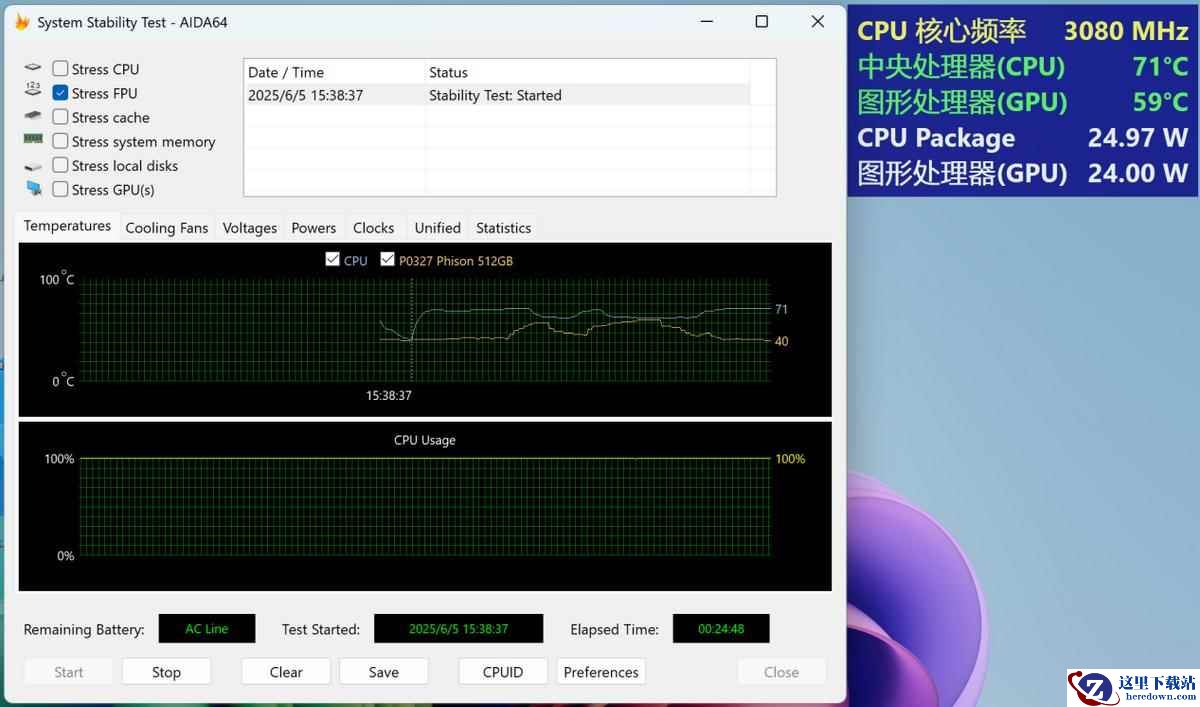Open Preferences dialog
Image resolution: width=1200 pixels, height=707 pixels.
[601, 672]
